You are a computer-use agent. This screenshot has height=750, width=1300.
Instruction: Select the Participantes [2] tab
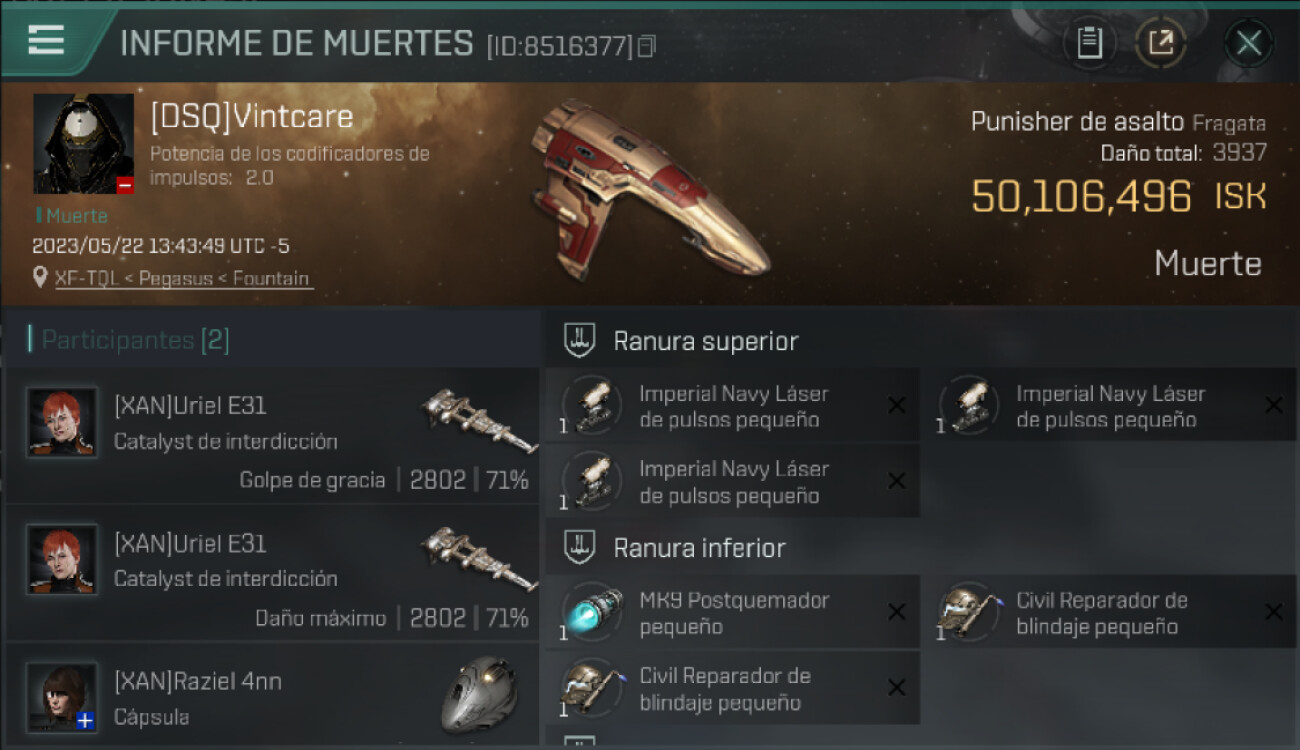(x=135, y=340)
